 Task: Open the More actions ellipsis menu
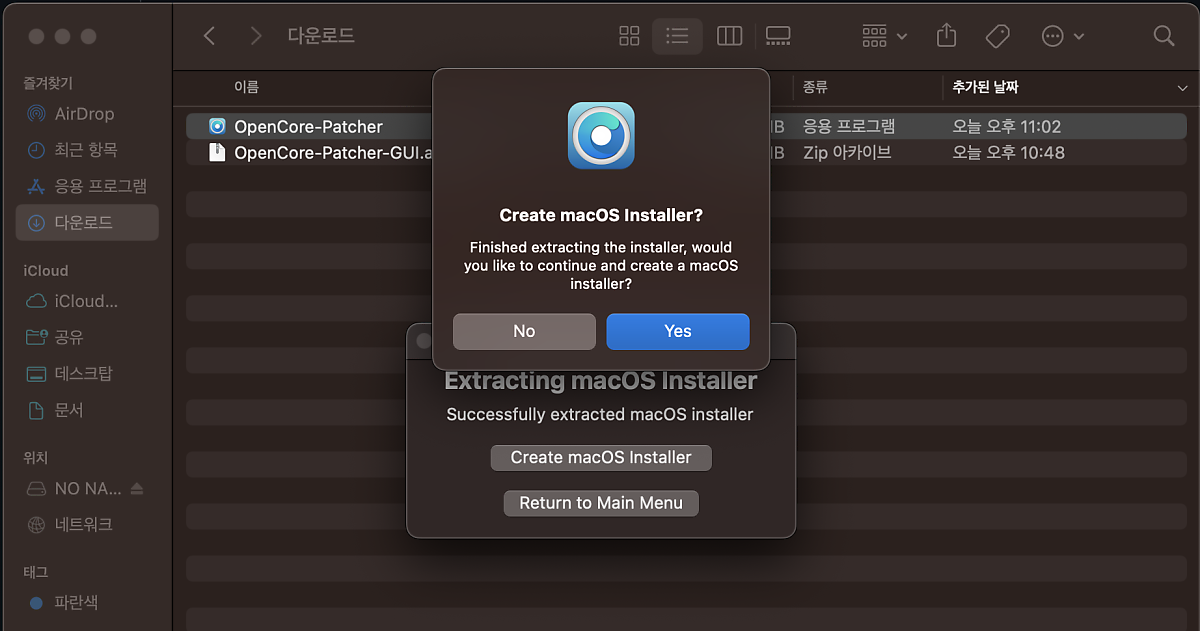pos(1062,36)
